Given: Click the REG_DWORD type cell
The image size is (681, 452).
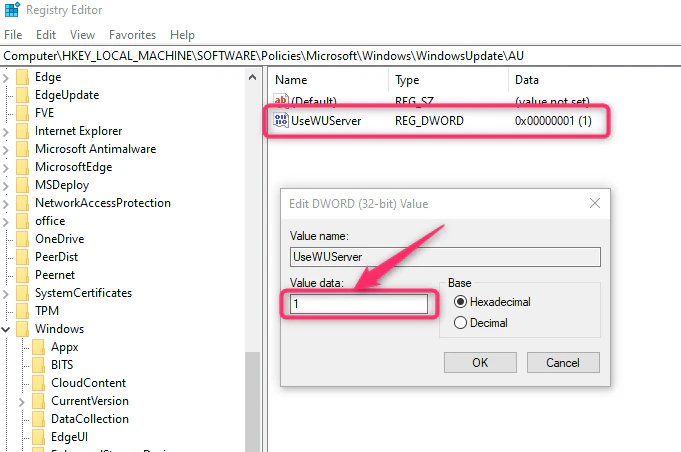Looking at the screenshot, I should tap(429, 121).
